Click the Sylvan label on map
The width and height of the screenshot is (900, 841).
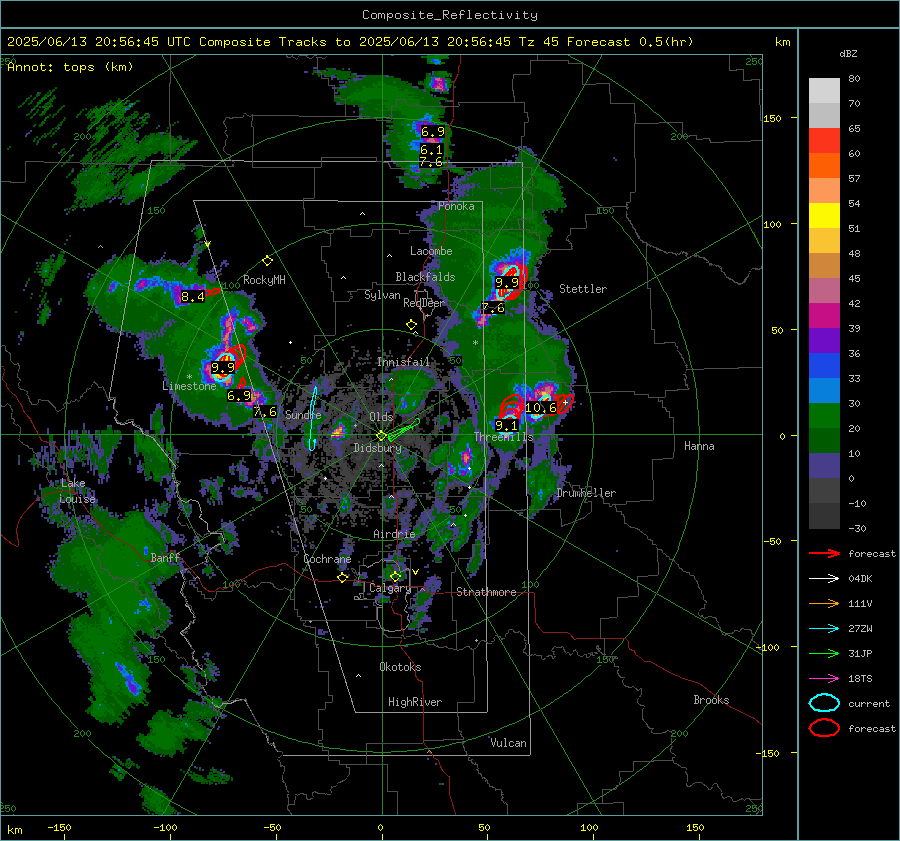[x=382, y=295]
